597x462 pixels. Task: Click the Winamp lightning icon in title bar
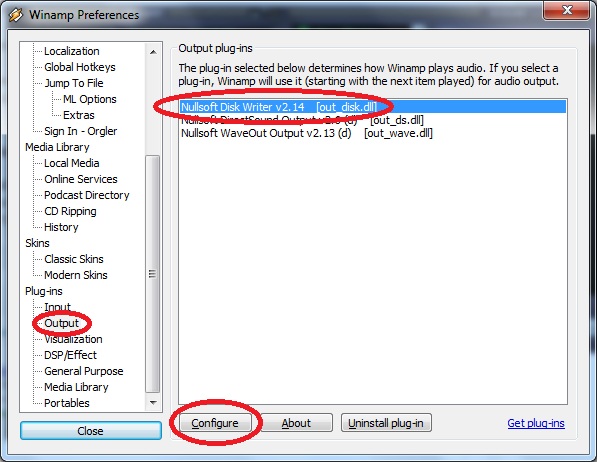pos(16,15)
